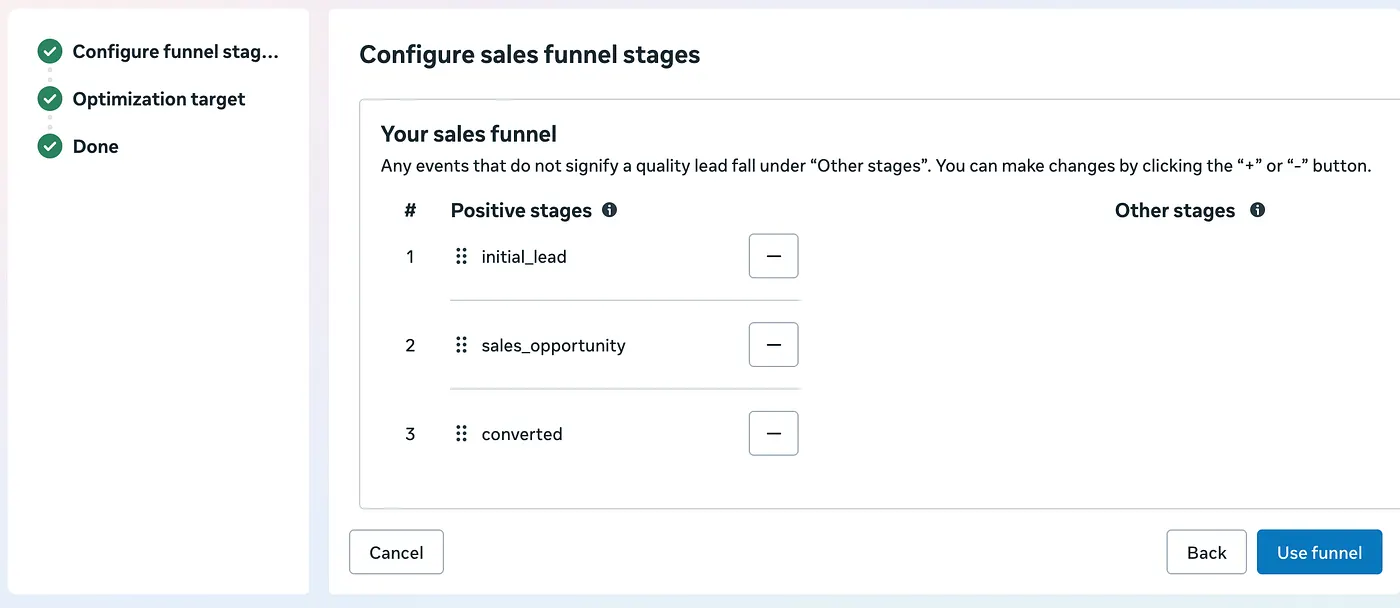
Task: Go back with the Back button
Action: pos(1206,552)
